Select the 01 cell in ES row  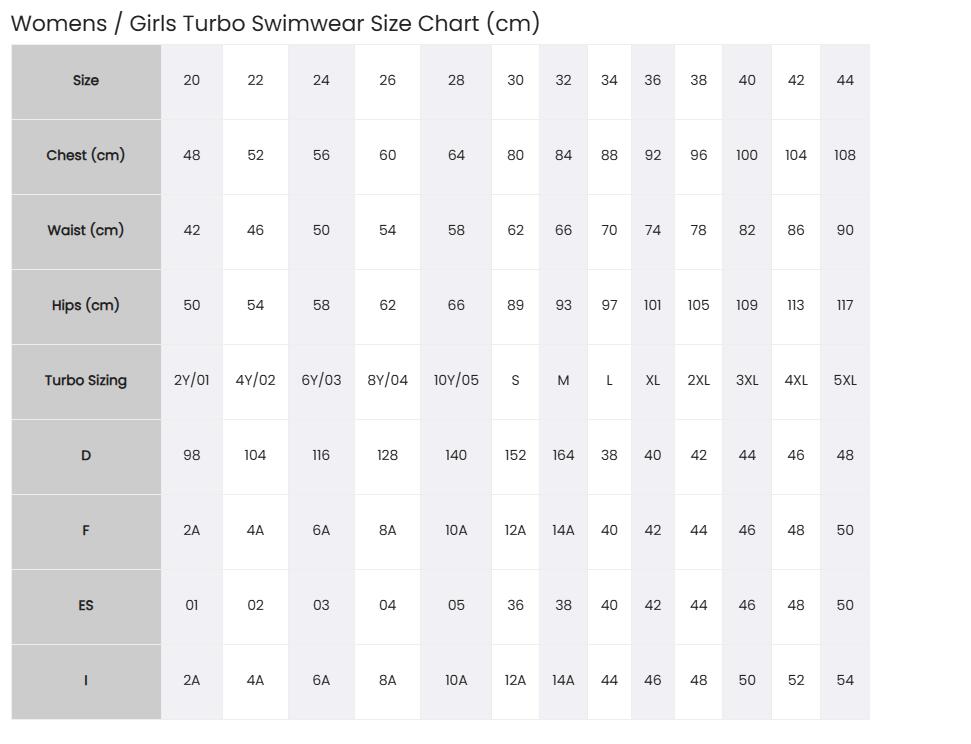(192, 606)
